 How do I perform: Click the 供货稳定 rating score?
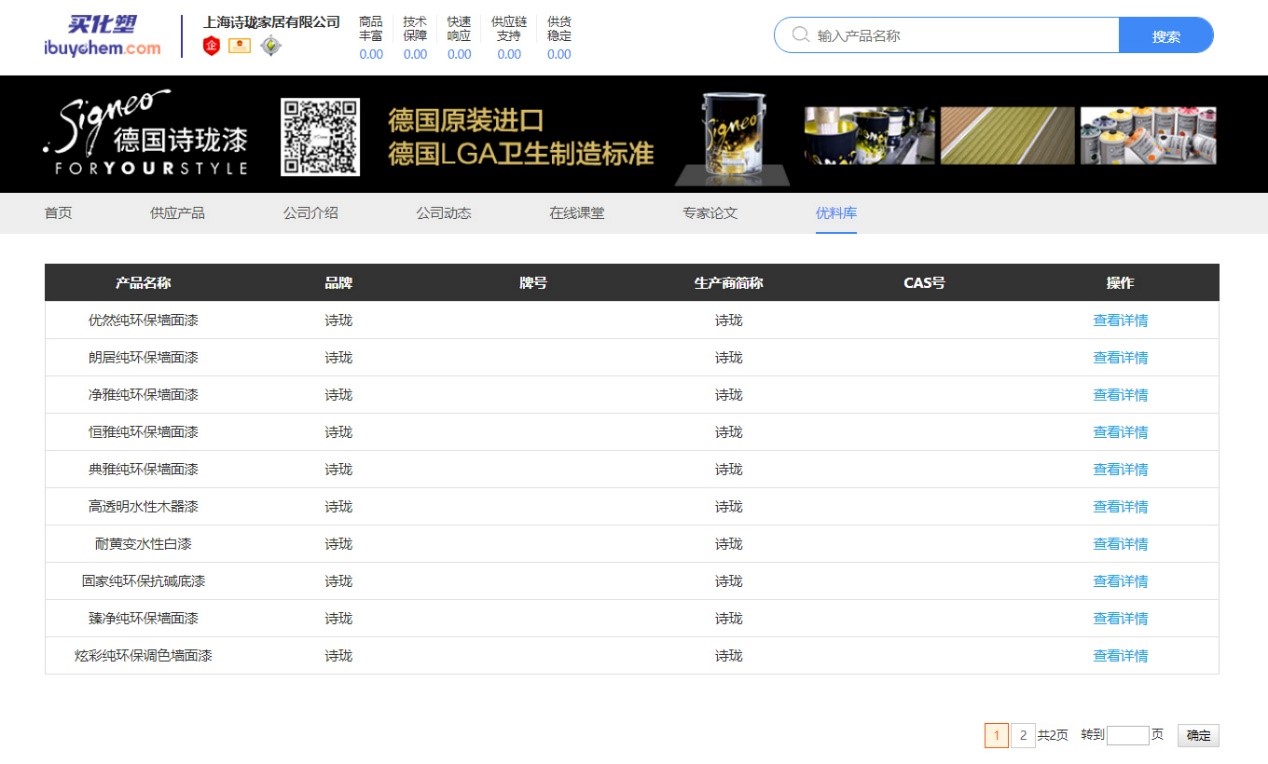(559, 55)
